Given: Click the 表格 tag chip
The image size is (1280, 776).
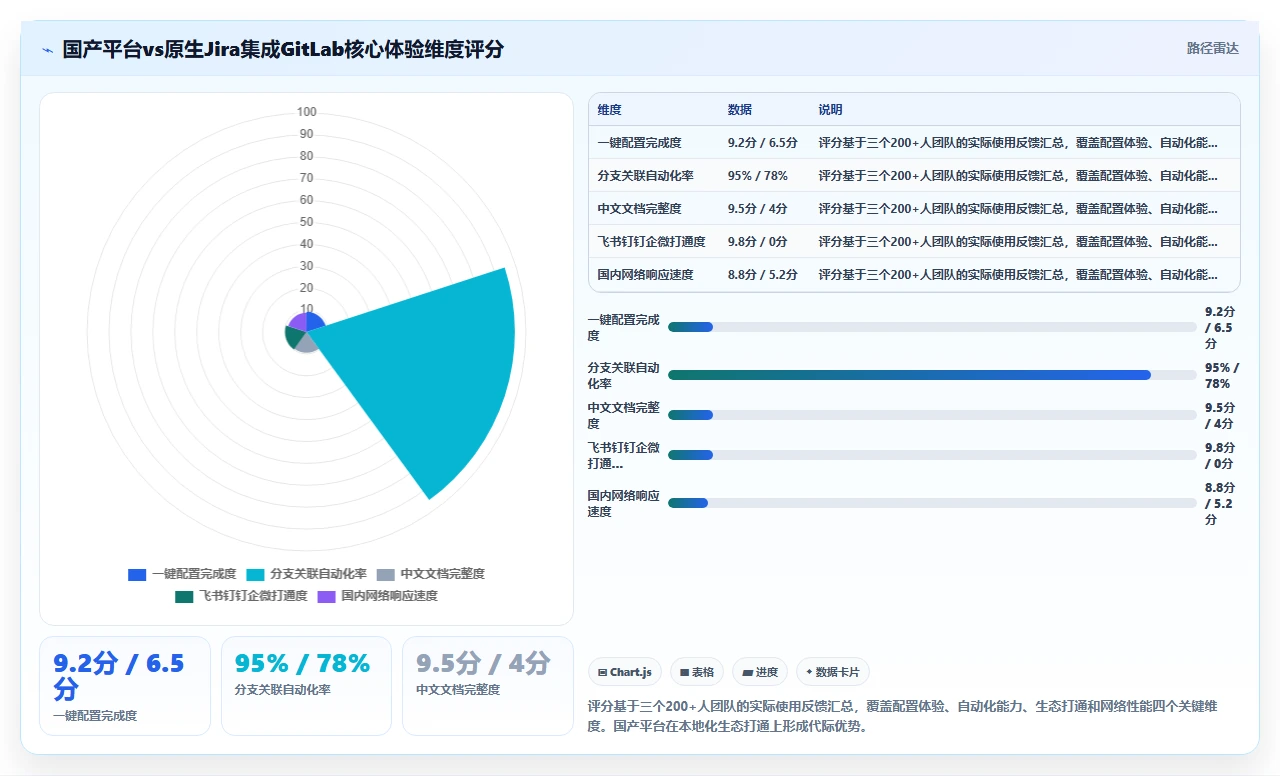Looking at the screenshot, I should tap(697, 672).
